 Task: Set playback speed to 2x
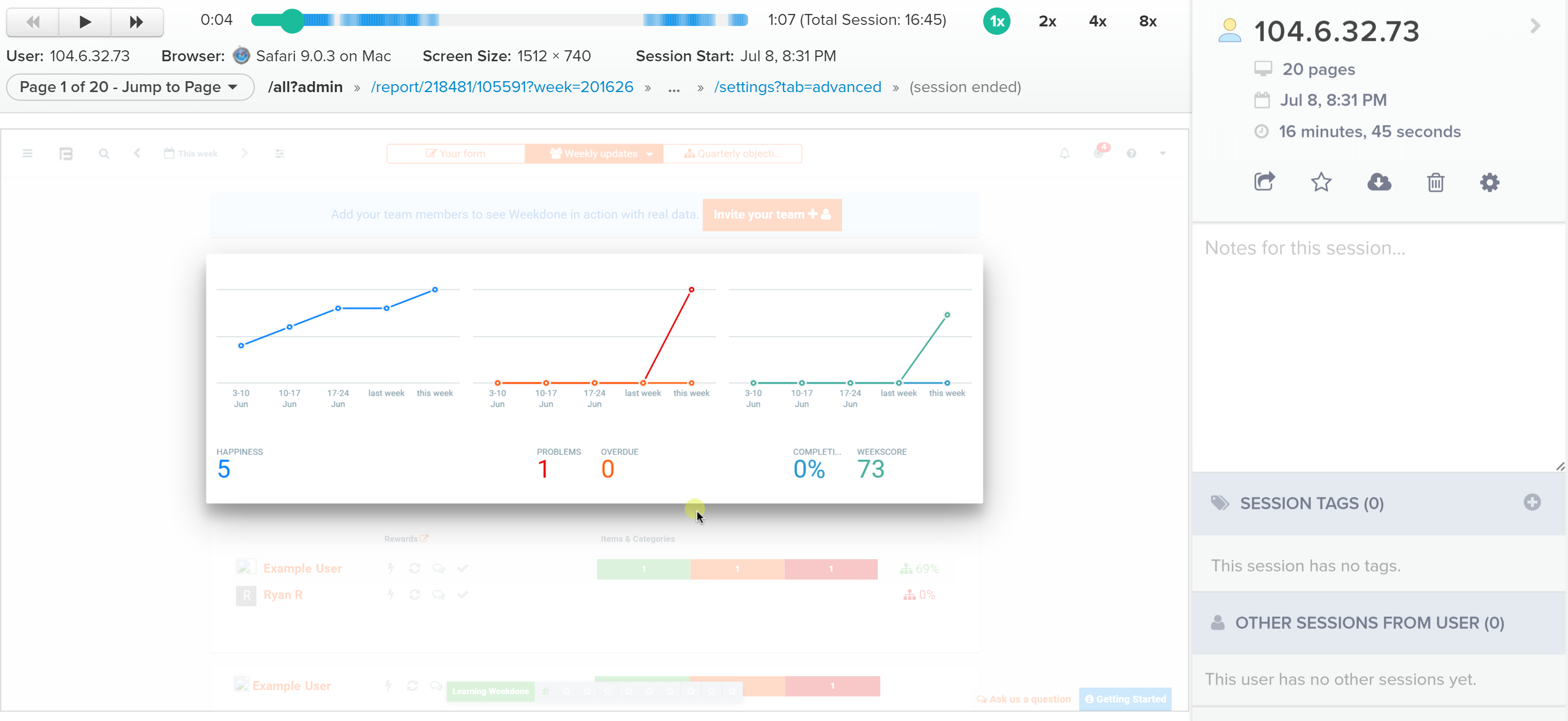1047,21
